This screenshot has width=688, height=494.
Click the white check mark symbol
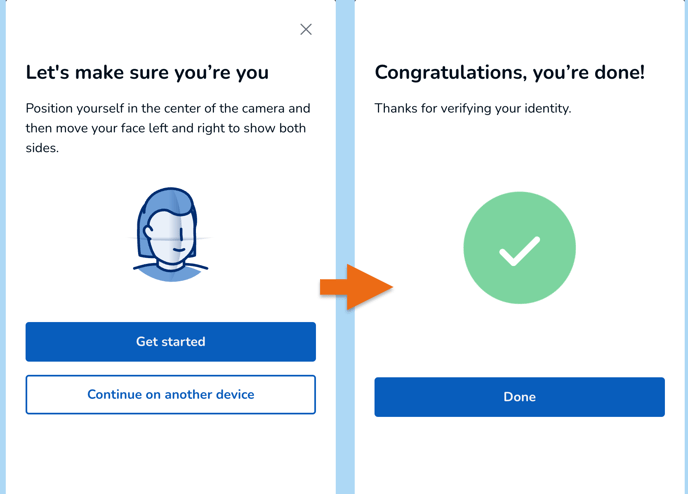pos(519,250)
